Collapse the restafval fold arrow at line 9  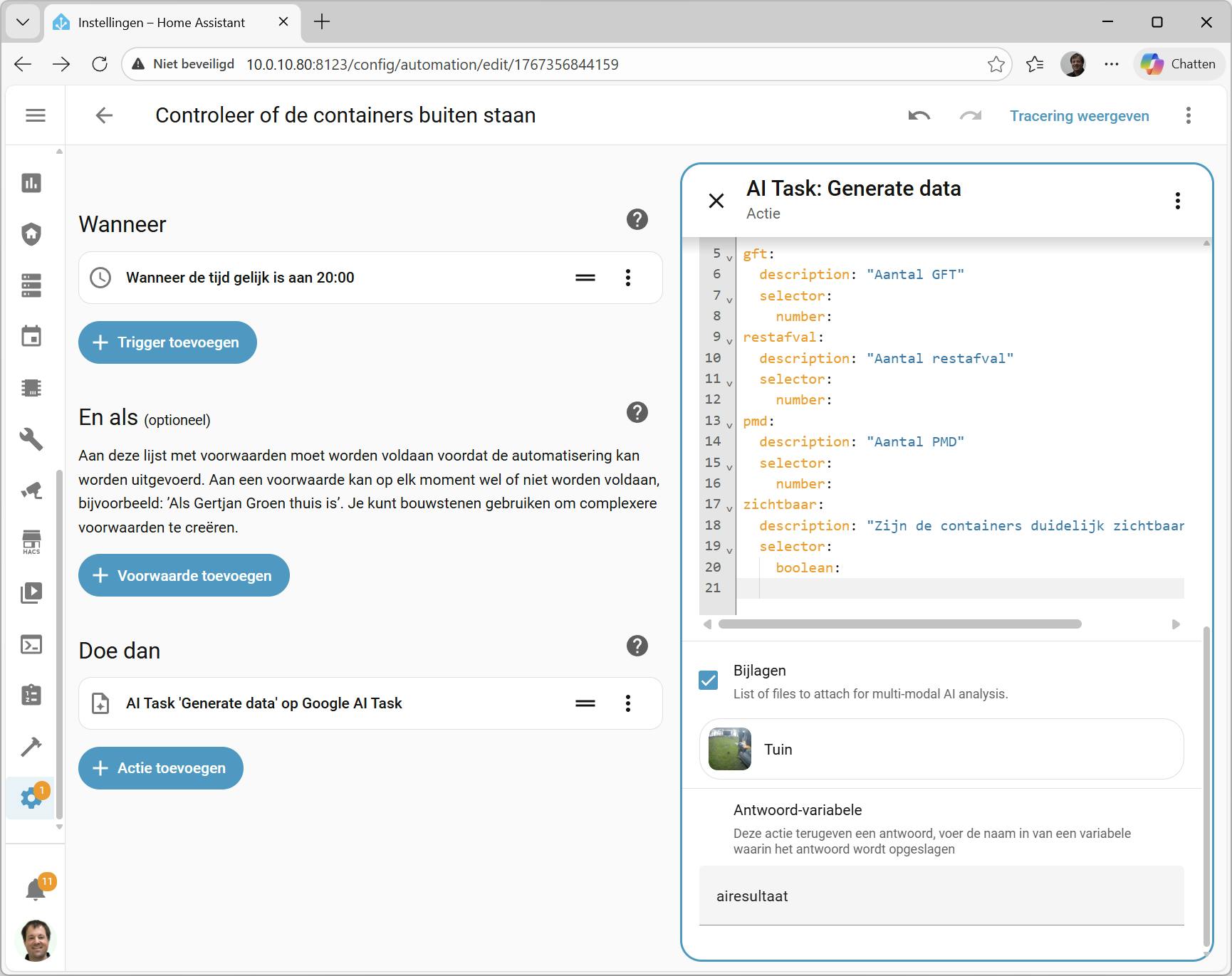(x=729, y=340)
